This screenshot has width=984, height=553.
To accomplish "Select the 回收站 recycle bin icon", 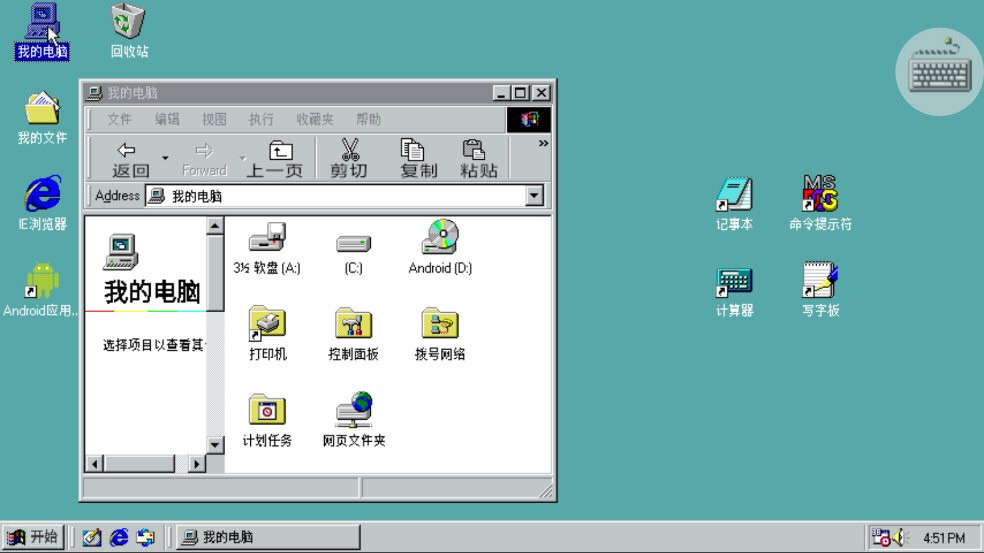I will tap(129, 31).
